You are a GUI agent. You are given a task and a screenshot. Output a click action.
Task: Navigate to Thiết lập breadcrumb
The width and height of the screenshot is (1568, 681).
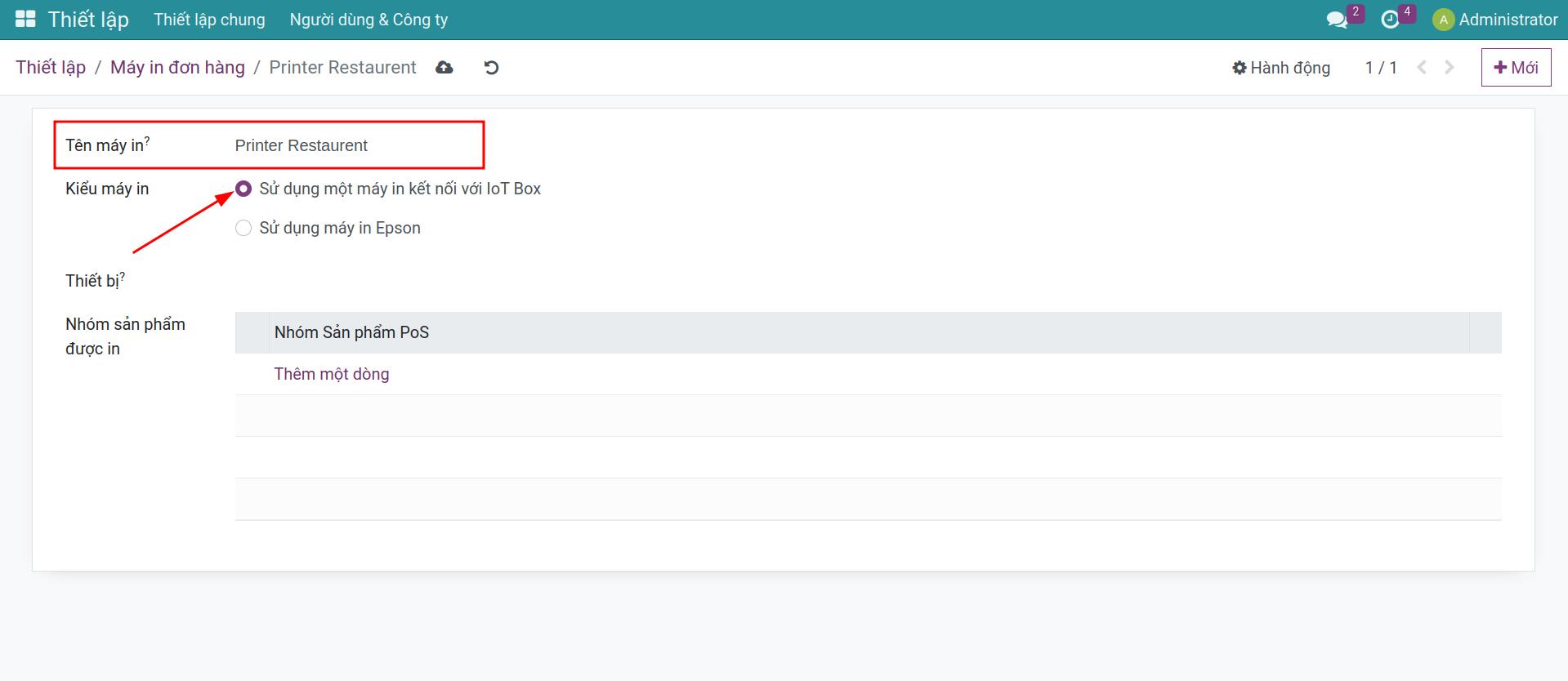click(51, 68)
